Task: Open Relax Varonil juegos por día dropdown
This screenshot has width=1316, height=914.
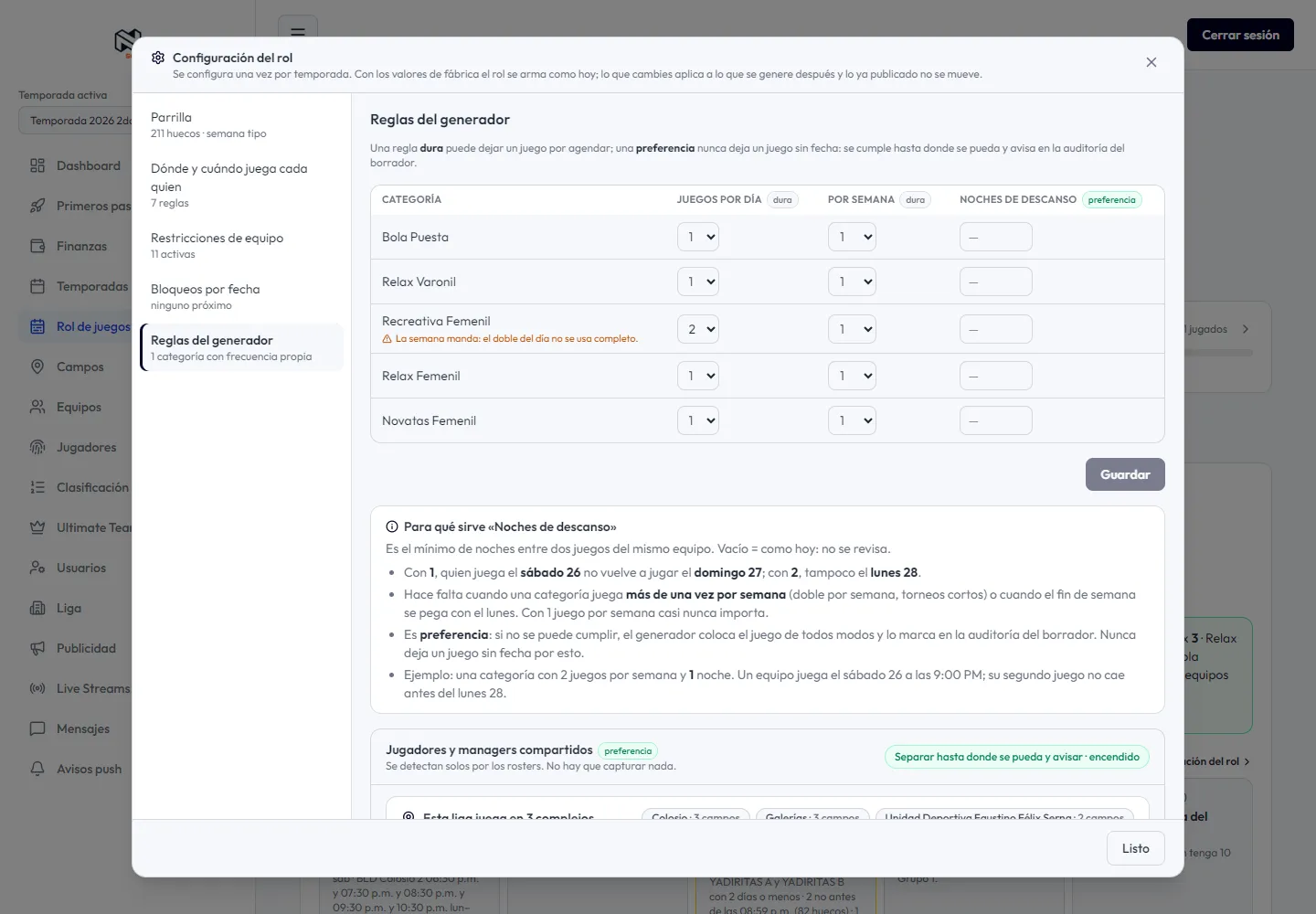Action: pyautogui.click(x=698, y=282)
